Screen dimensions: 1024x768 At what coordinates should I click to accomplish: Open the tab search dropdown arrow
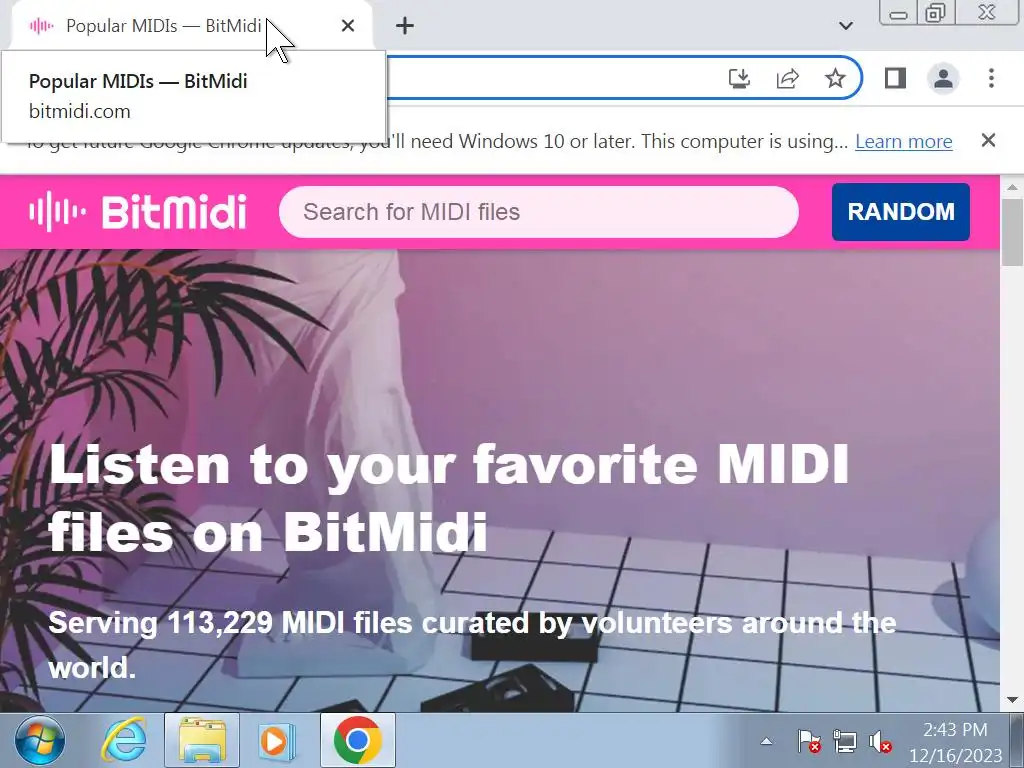pos(846,26)
